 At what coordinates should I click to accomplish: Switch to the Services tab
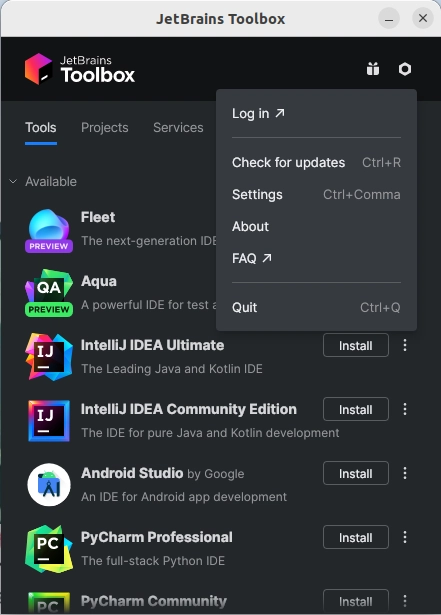pyautogui.click(x=178, y=127)
